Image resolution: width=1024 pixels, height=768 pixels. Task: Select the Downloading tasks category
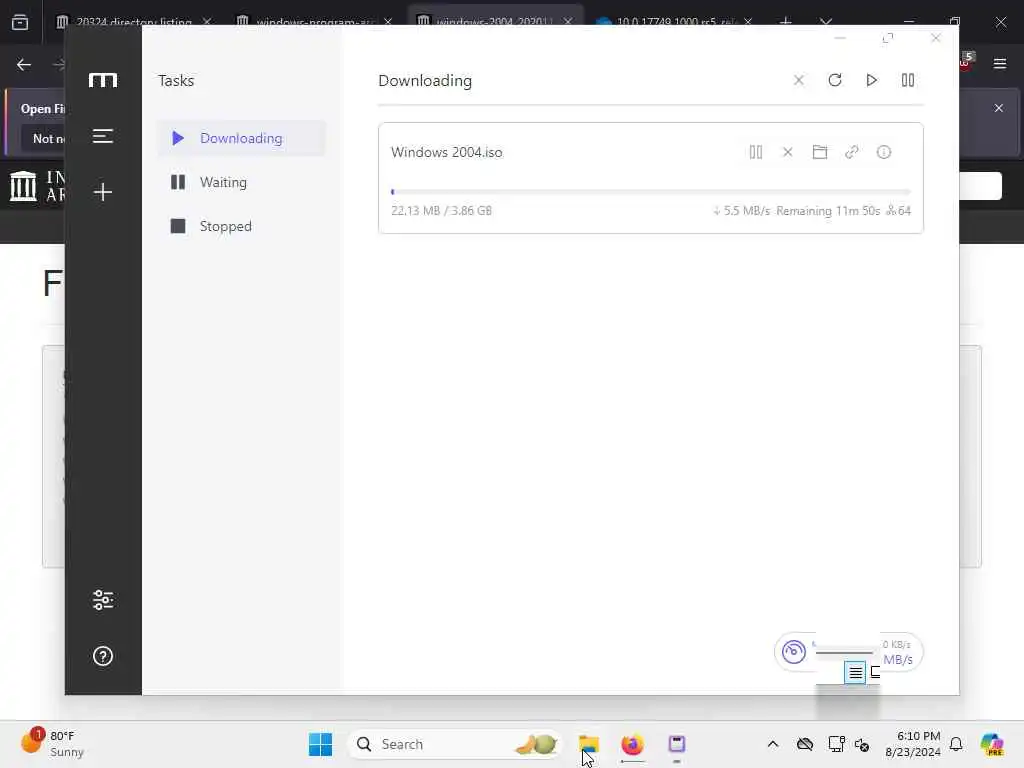point(241,138)
